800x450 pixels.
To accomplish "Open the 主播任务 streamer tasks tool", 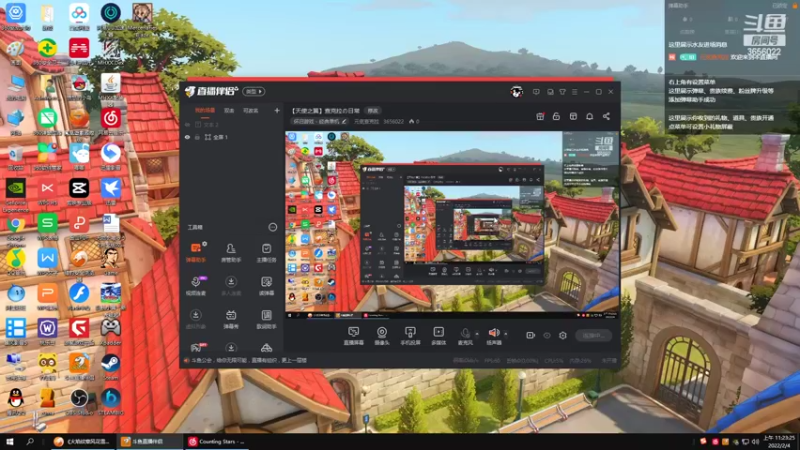I will coord(266,253).
